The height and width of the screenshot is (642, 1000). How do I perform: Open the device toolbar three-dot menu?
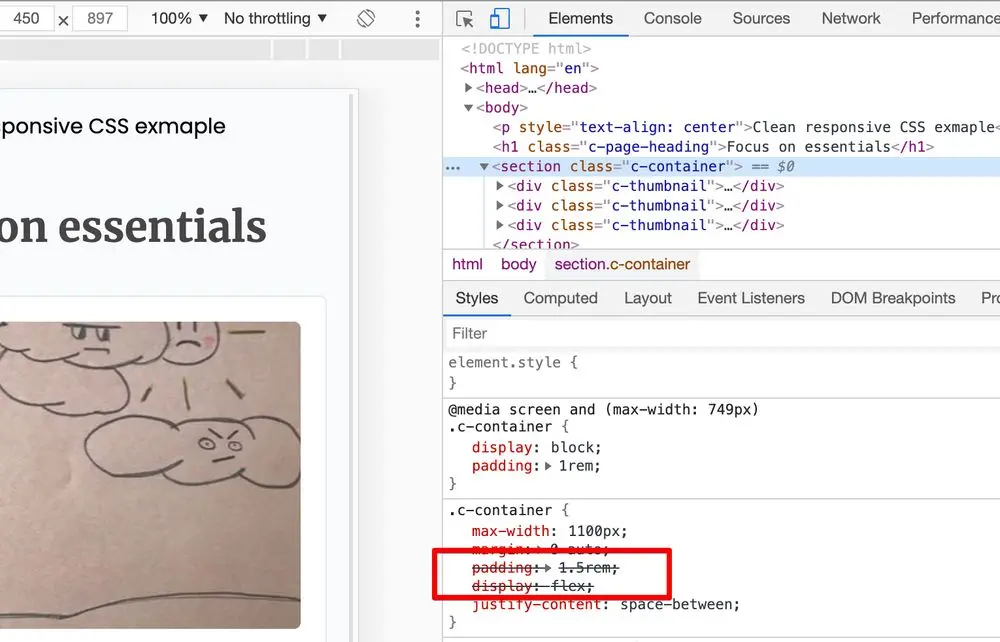point(417,18)
